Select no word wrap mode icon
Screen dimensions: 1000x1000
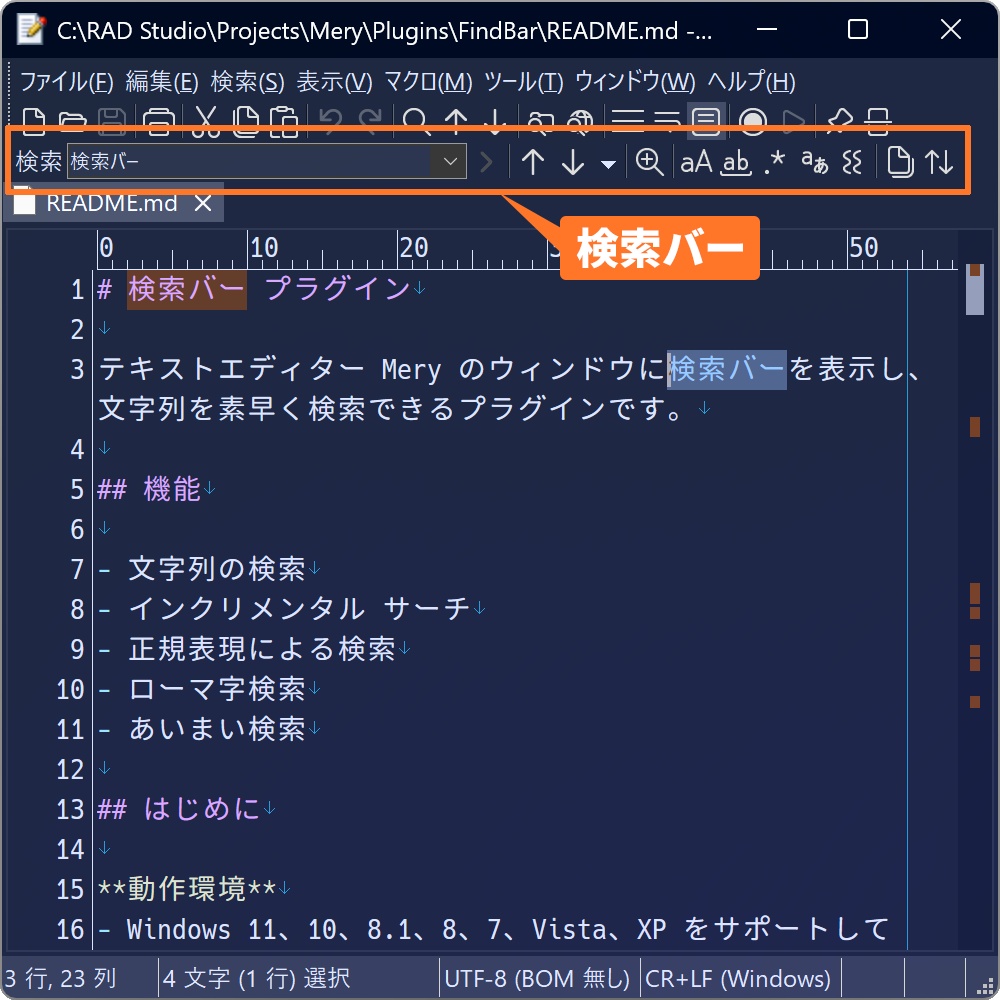628,121
